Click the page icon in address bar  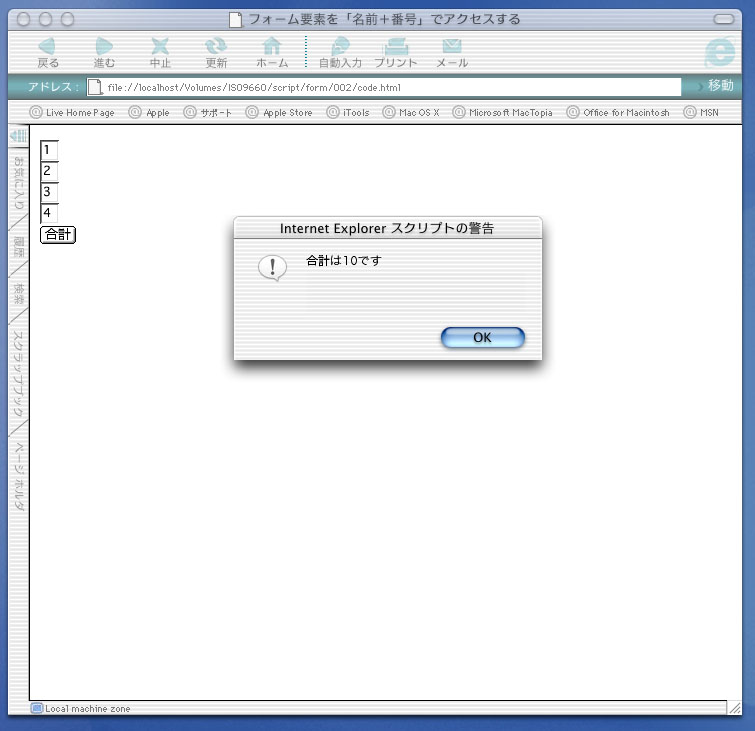pyautogui.click(x=95, y=87)
